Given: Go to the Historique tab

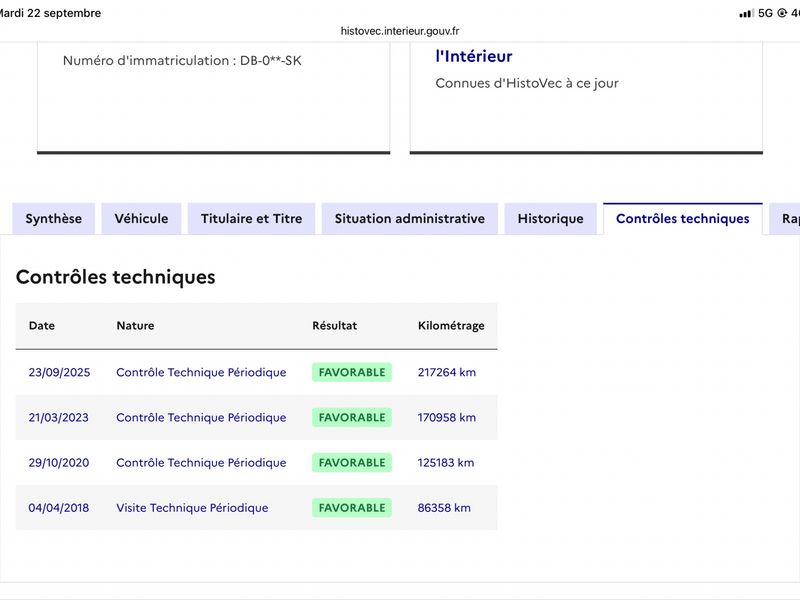Looking at the screenshot, I should (x=551, y=218).
